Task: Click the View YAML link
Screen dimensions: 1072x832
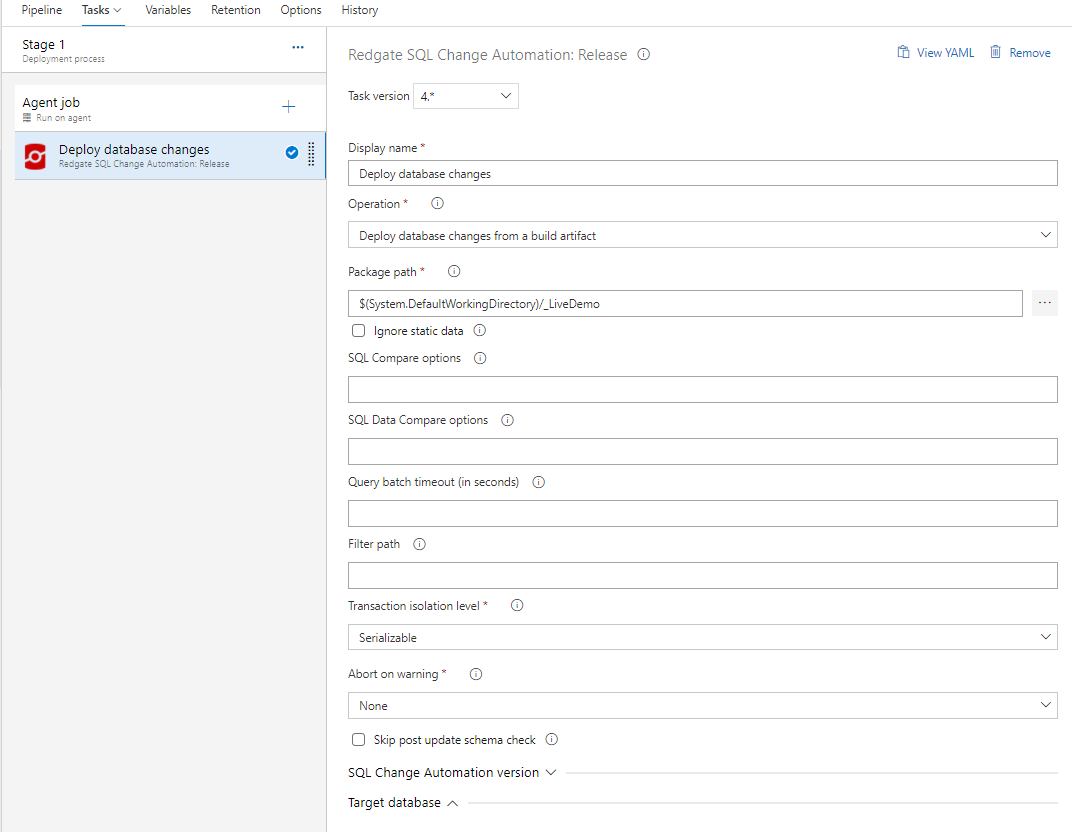Action: point(936,53)
